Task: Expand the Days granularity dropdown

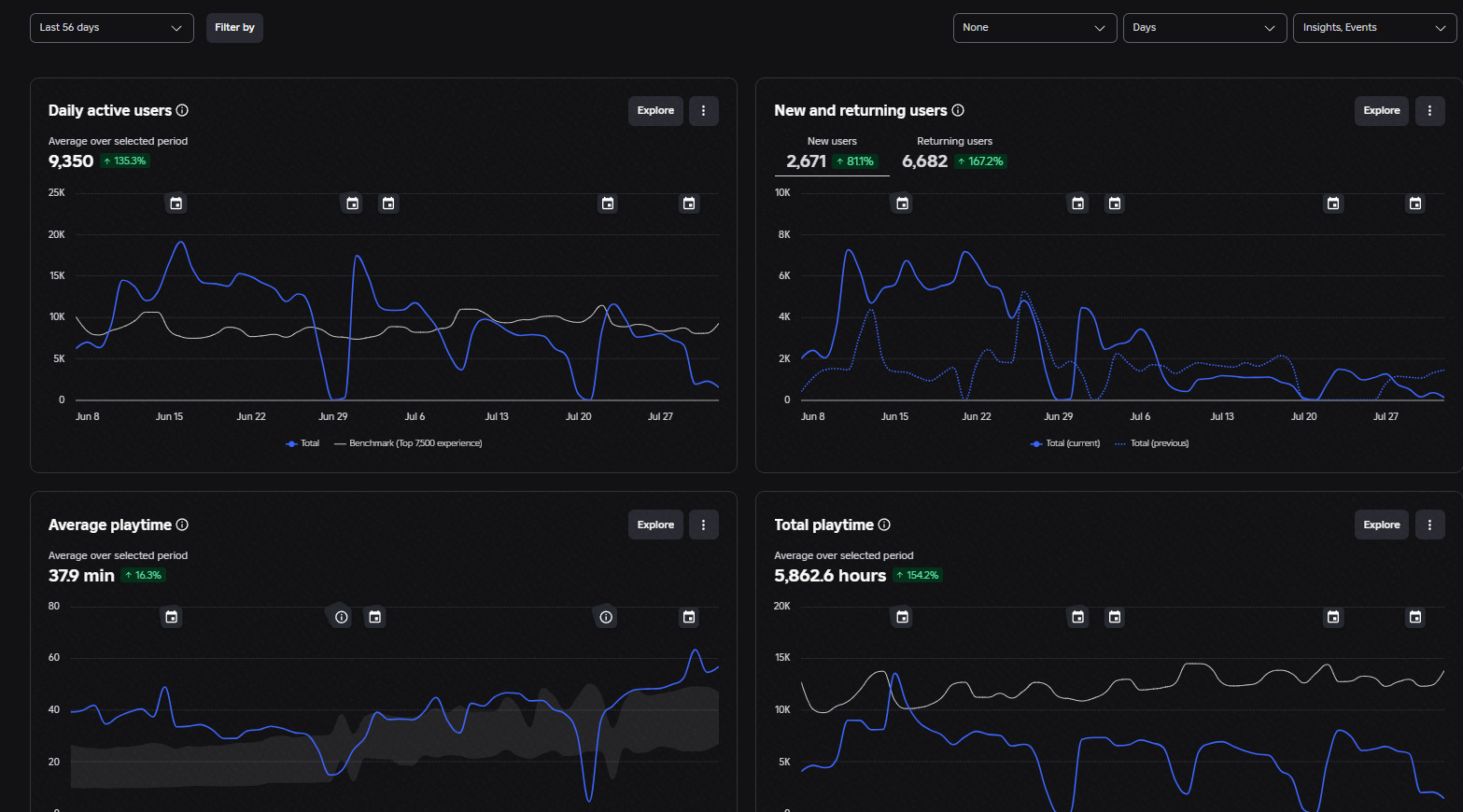Action: pos(1204,28)
